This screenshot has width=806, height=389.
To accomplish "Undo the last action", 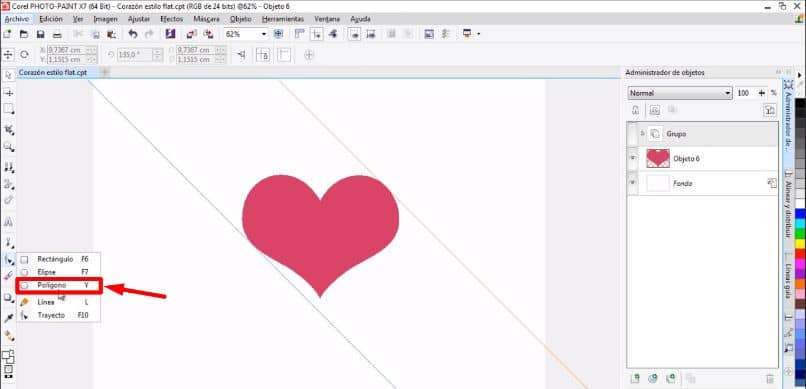I will coord(133,34).
